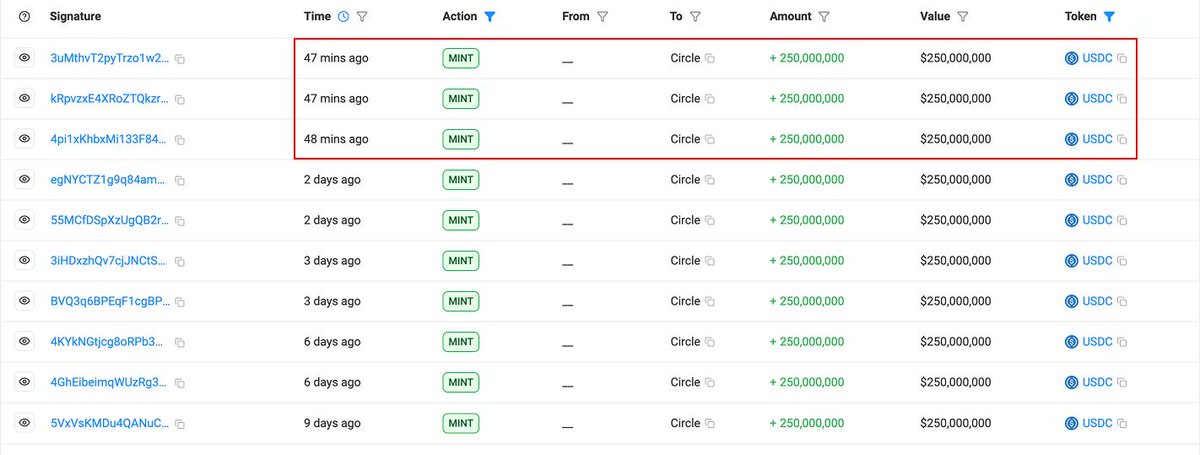1200x455 pixels.
Task: Copy signature 3uMthvT2pyTrzo1w2 to clipboard
Action: [180, 59]
